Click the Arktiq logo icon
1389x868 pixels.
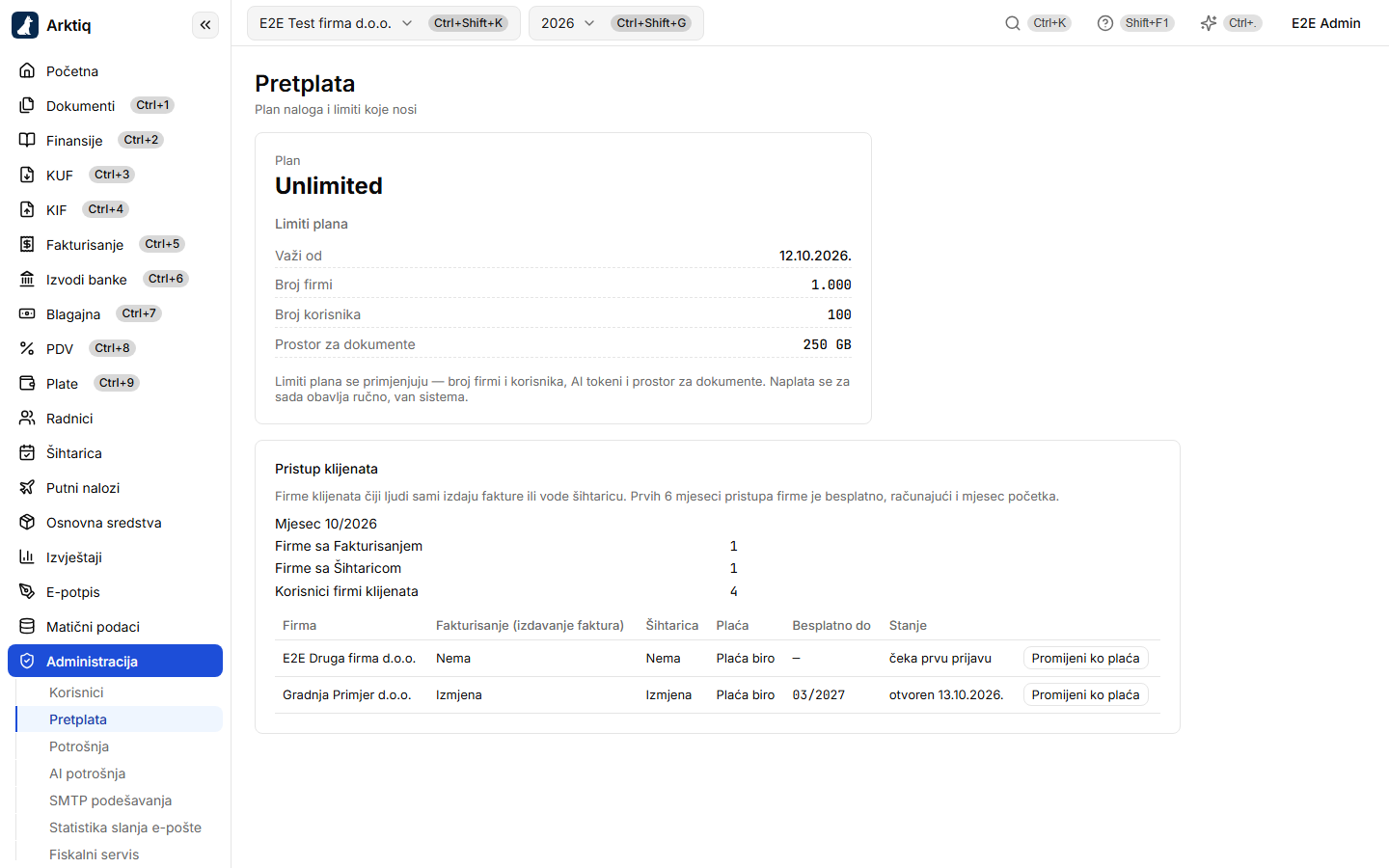click(25, 25)
